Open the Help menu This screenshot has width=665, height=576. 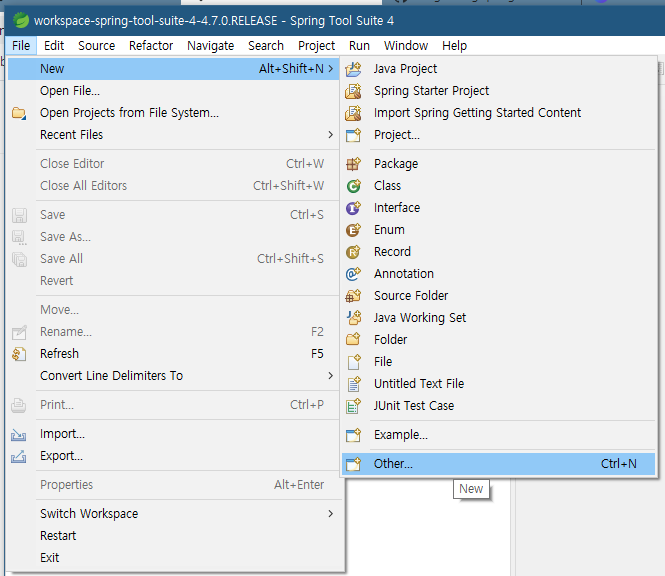point(454,45)
